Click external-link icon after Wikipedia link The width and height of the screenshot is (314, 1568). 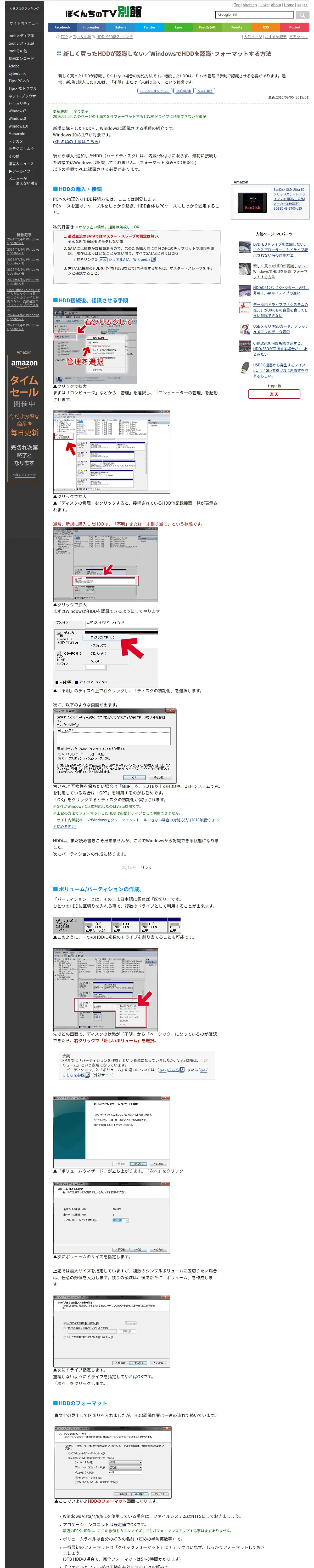(x=154, y=259)
